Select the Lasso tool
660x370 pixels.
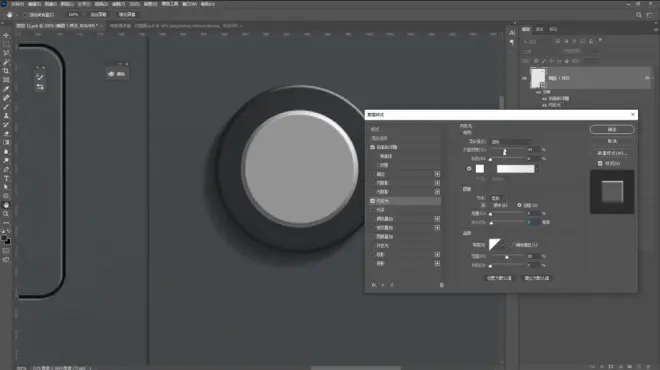pyautogui.click(x=6, y=53)
